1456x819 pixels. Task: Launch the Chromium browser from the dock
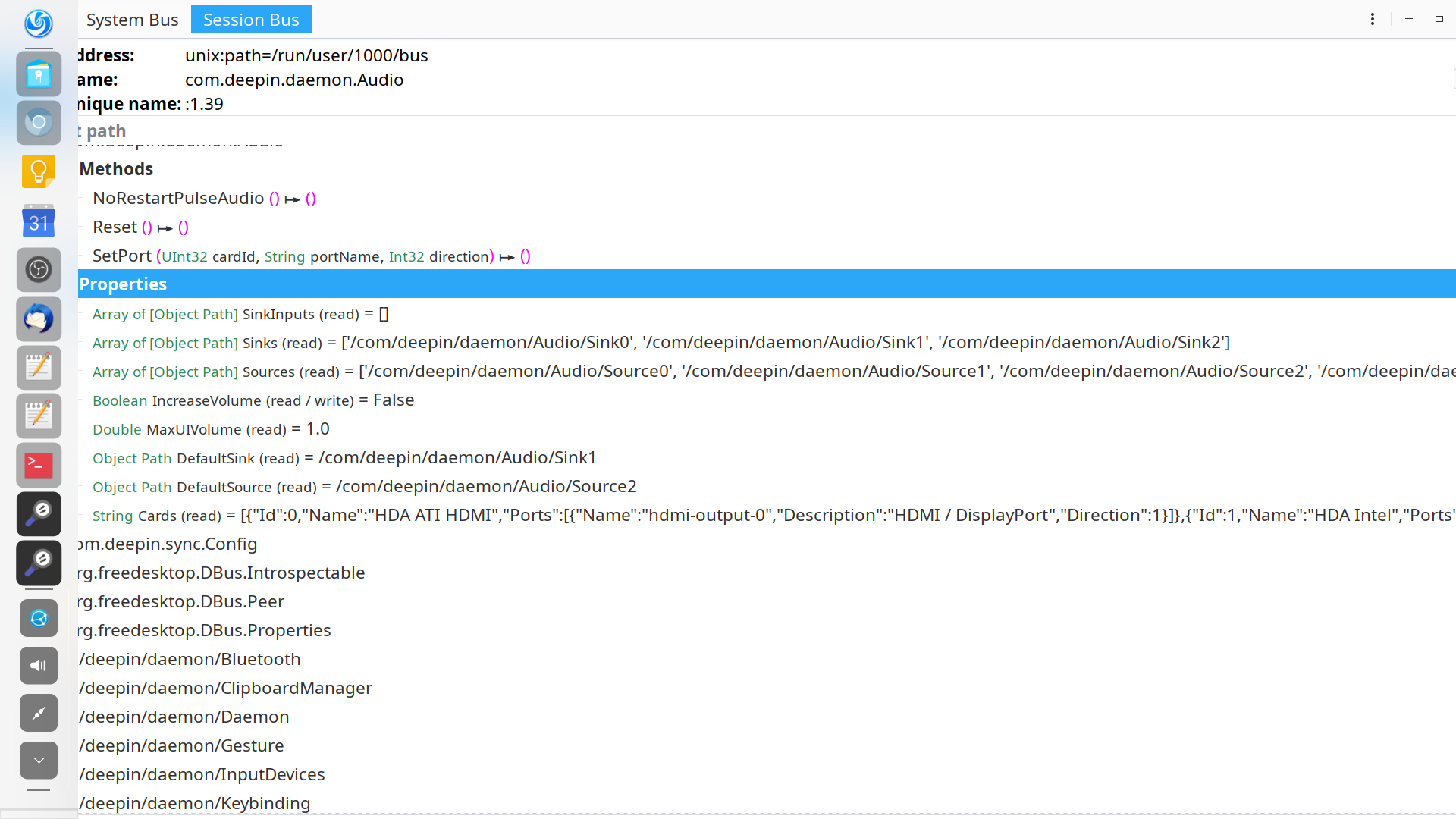(39, 123)
